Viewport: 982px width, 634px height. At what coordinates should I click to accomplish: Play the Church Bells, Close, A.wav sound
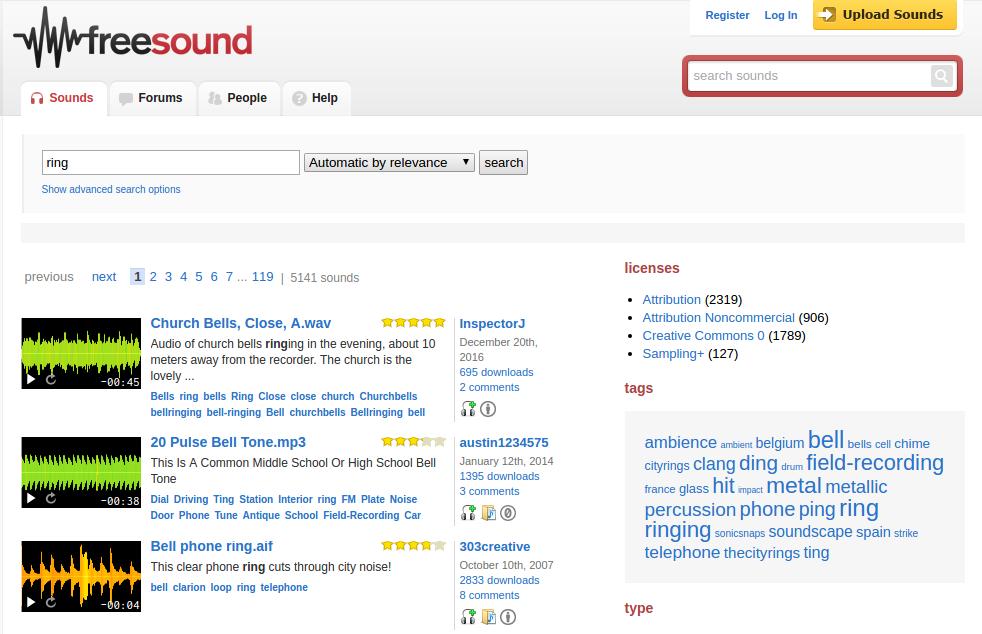click(x=31, y=380)
